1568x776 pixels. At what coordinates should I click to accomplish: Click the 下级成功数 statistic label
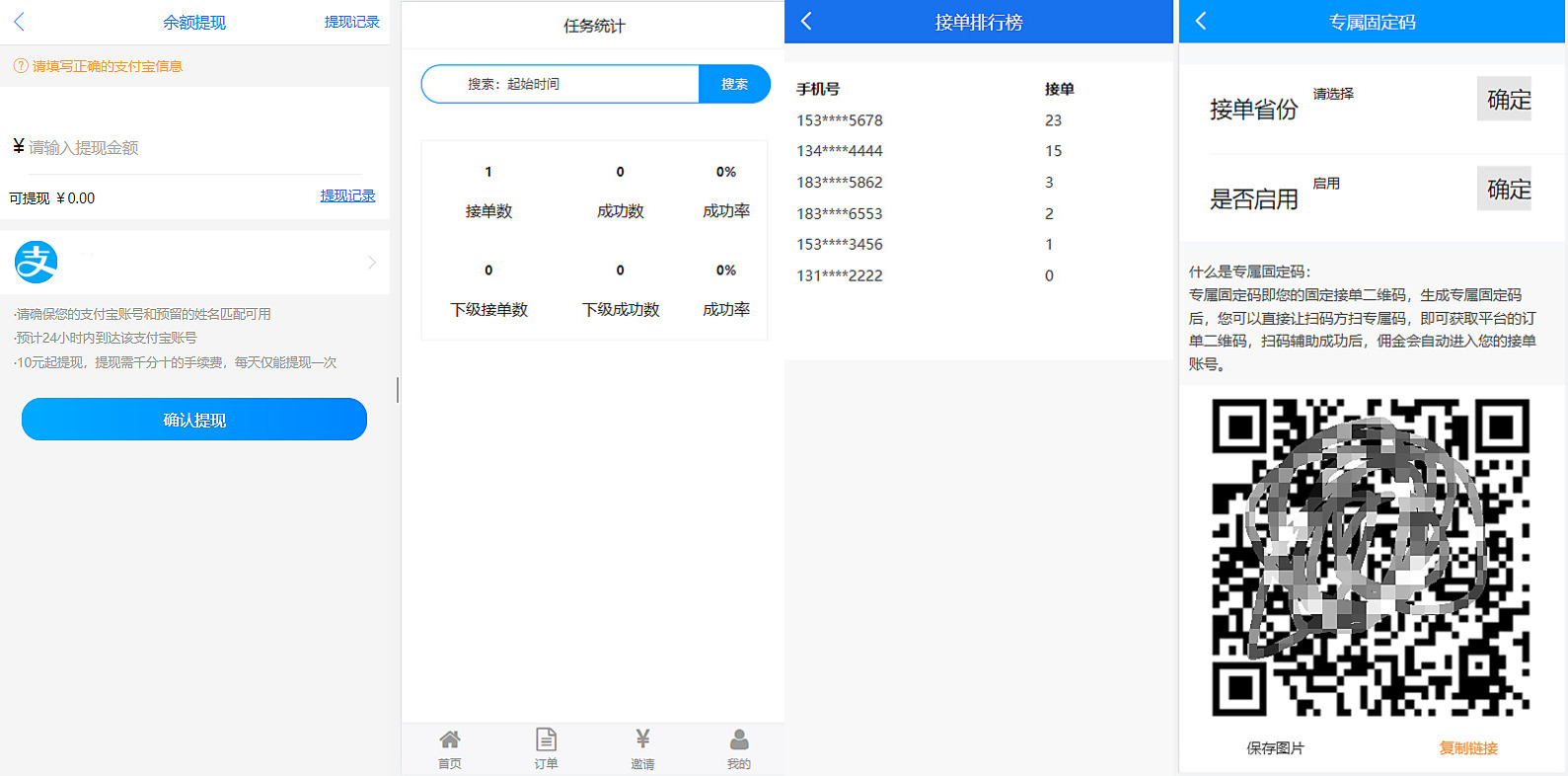[620, 310]
